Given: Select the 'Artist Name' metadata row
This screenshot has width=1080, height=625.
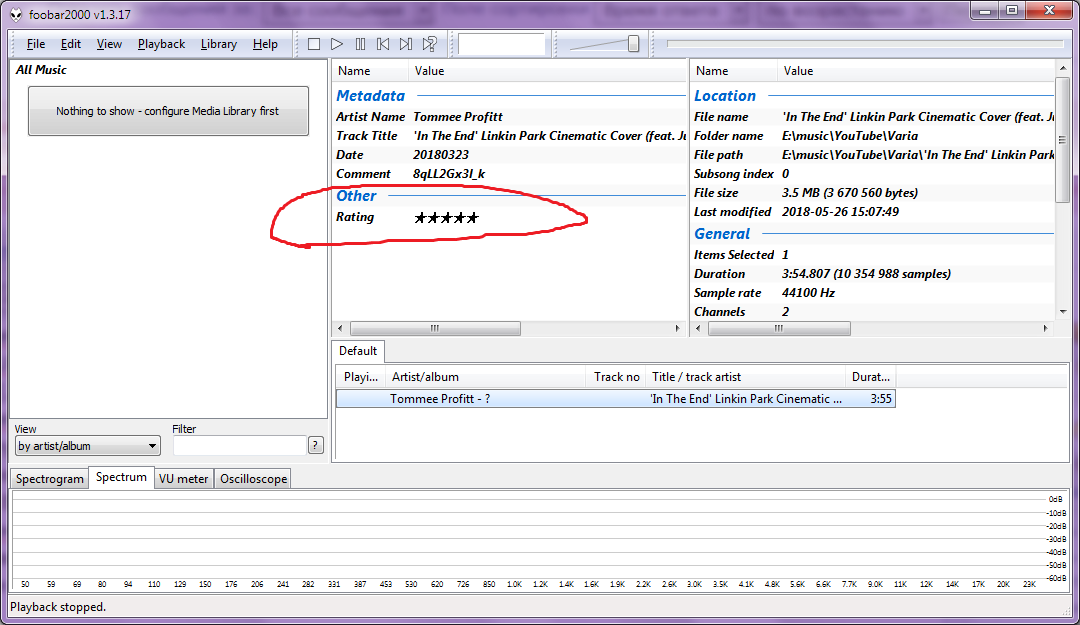Looking at the screenshot, I should (x=510, y=117).
